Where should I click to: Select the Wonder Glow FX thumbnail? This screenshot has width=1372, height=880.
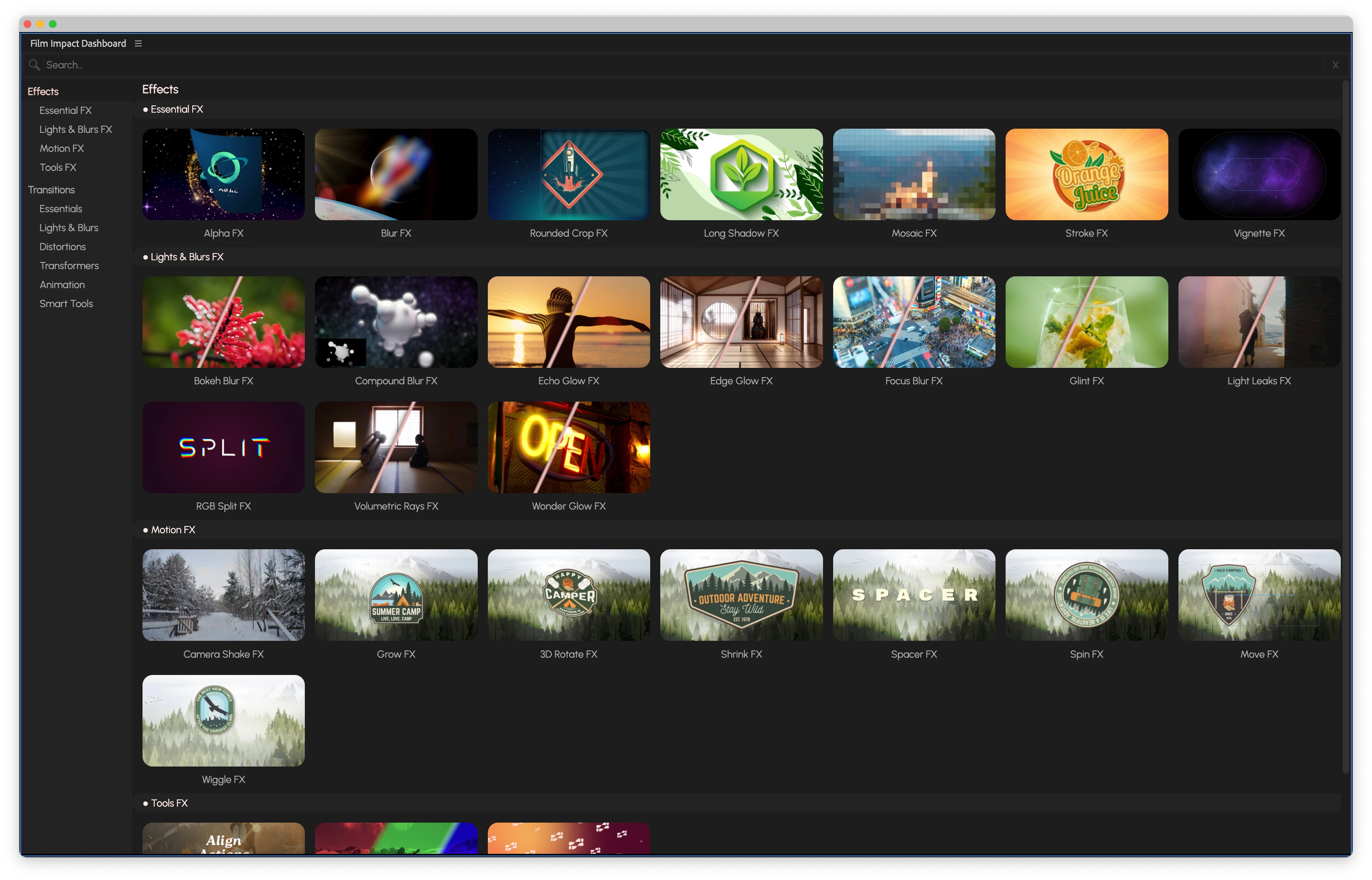pos(568,448)
